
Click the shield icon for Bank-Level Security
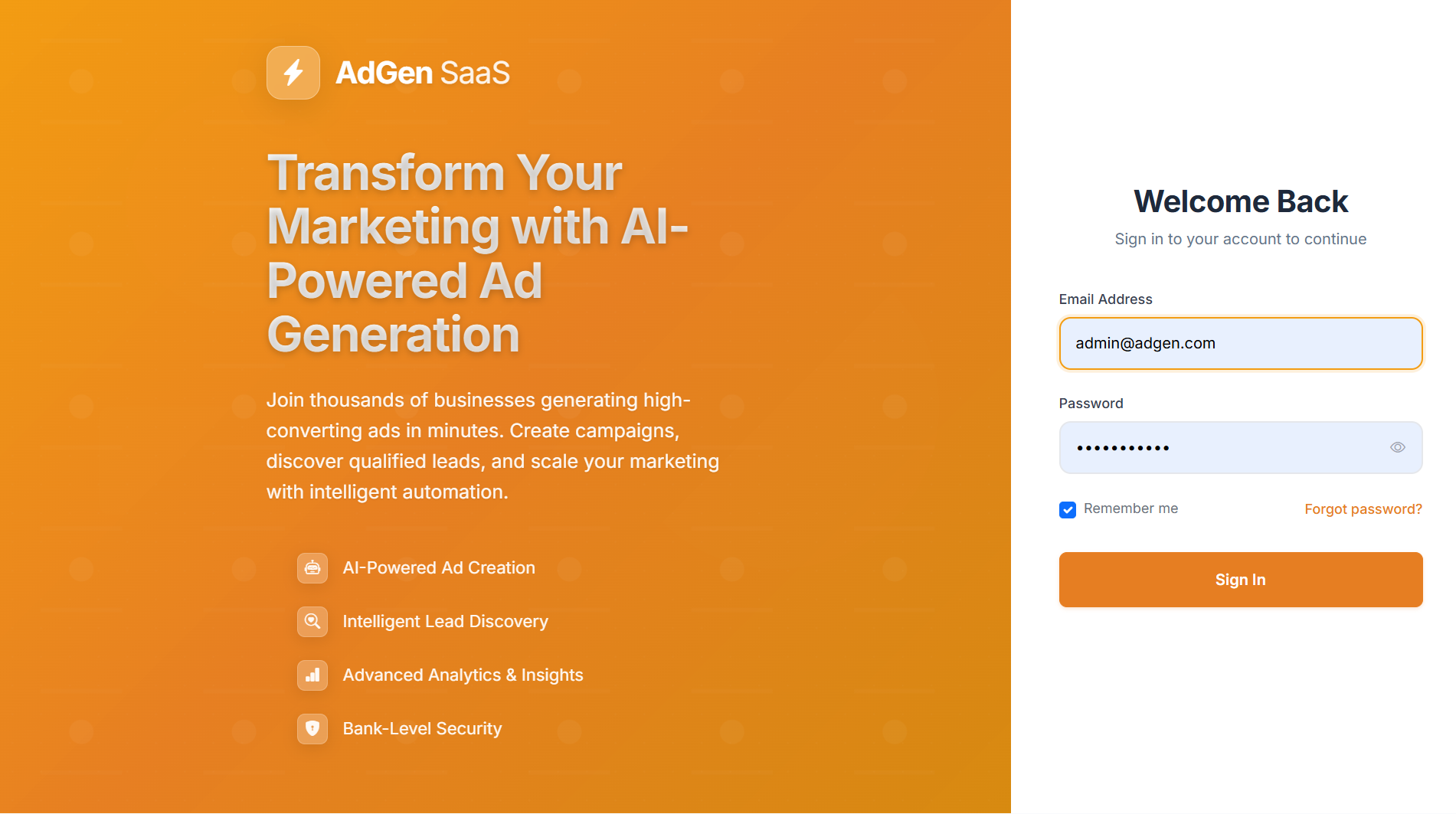tap(312, 729)
